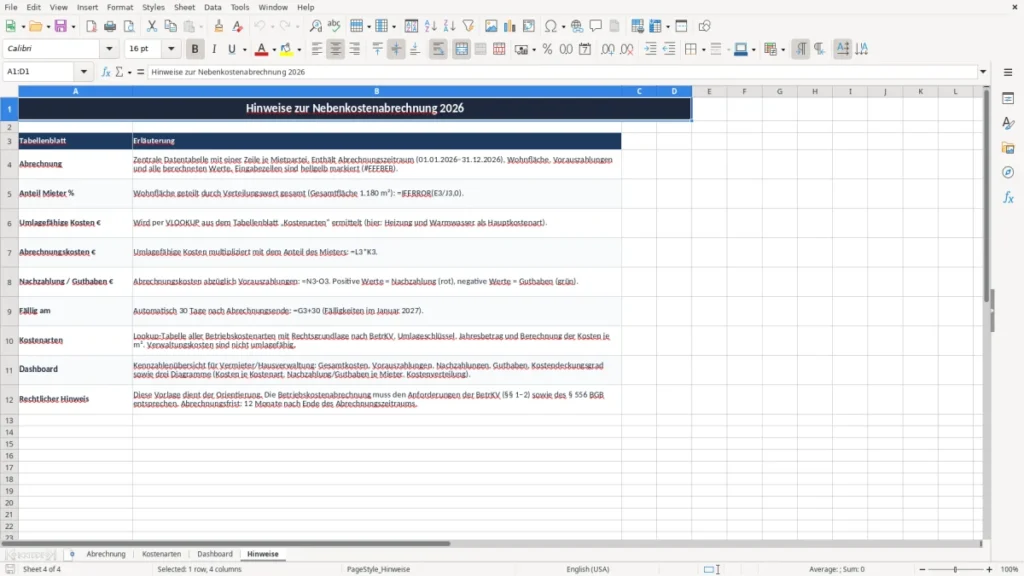1024x576 pixels.
Task: Insert a chart
Action: [x=510, y=26]
